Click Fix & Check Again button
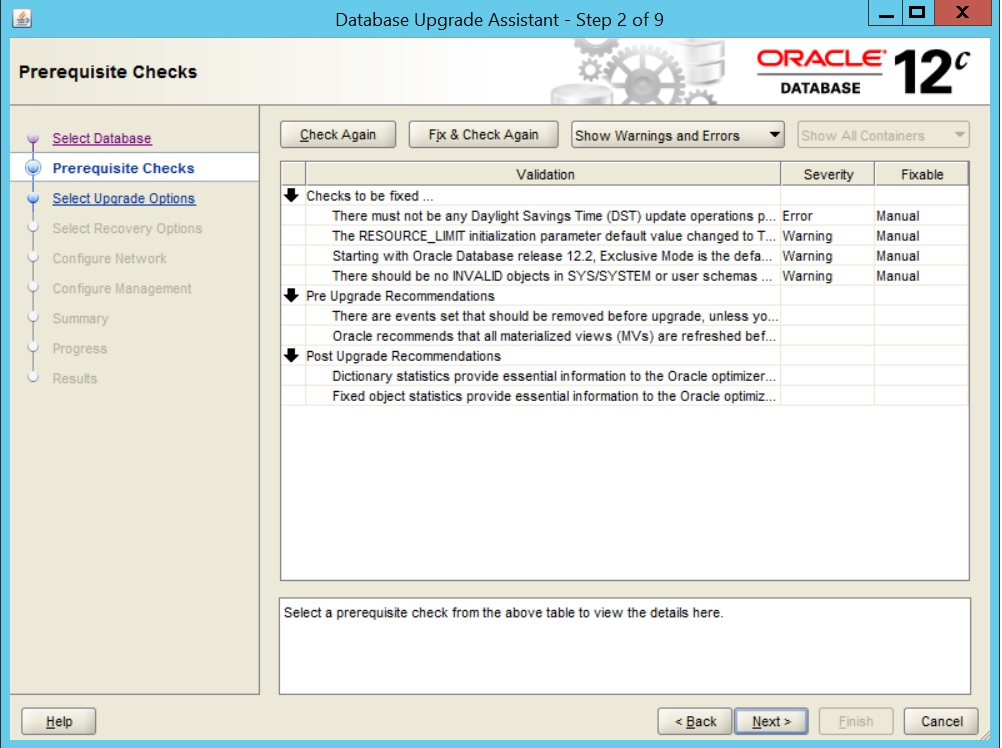 [483, 135]
